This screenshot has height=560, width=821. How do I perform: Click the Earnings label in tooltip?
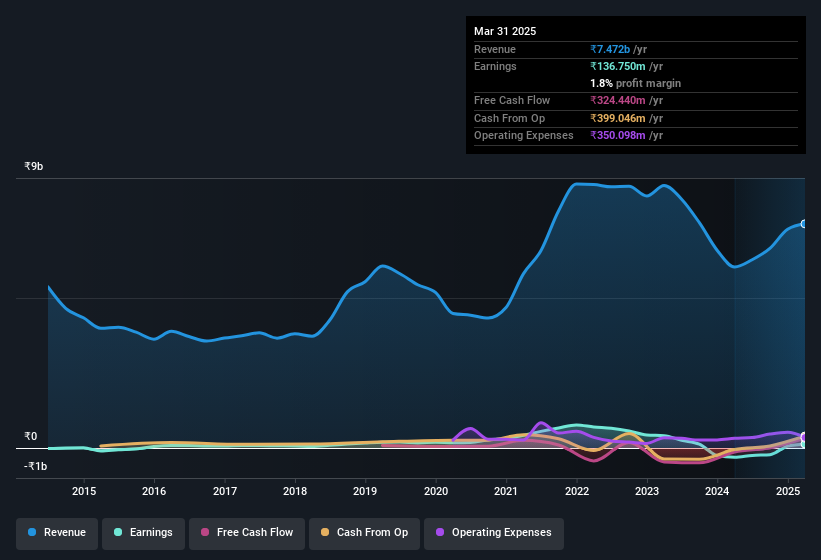pos(495,66)
